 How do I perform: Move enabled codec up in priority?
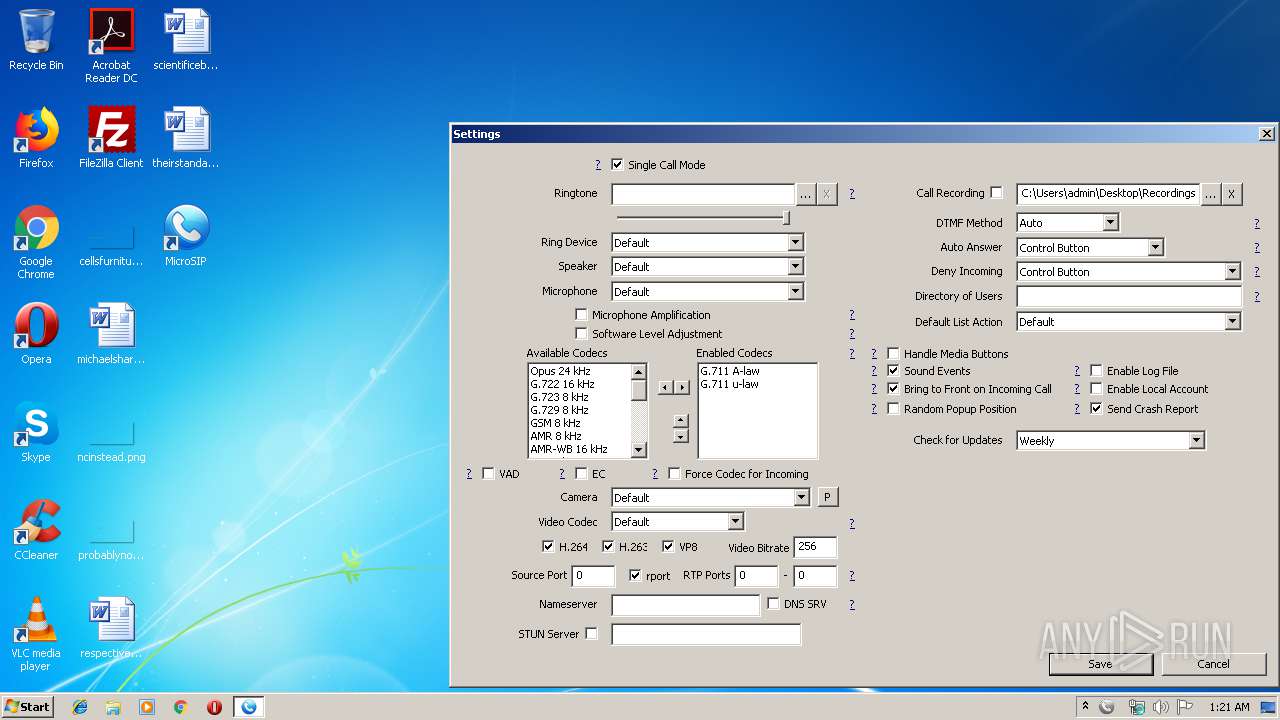pyautogui.click(x=681, y=420)
